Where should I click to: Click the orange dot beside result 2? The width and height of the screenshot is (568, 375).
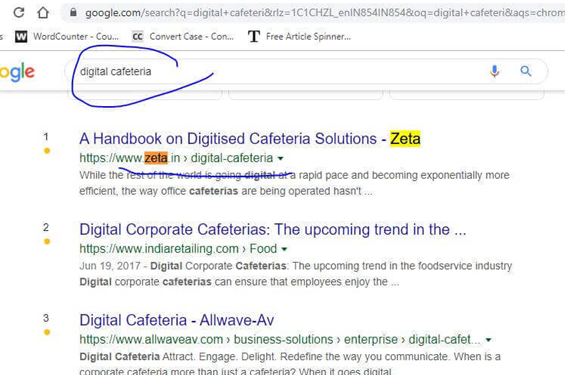coord(47,241)
